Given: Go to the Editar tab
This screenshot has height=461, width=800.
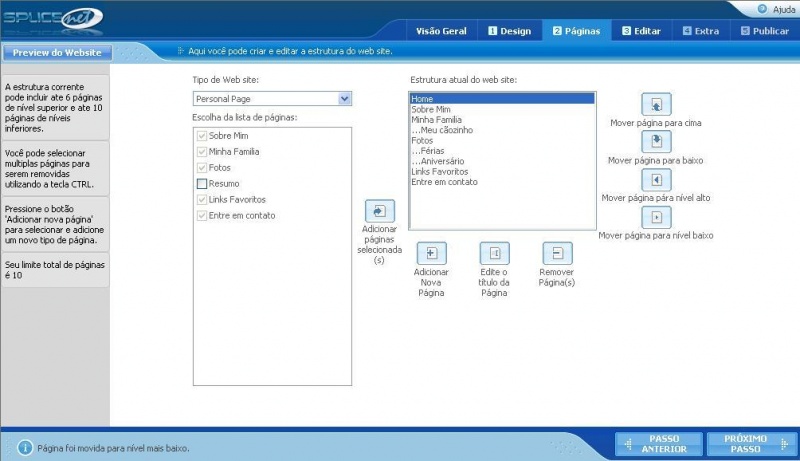Looking at the screenshot, I should [642, 31].
